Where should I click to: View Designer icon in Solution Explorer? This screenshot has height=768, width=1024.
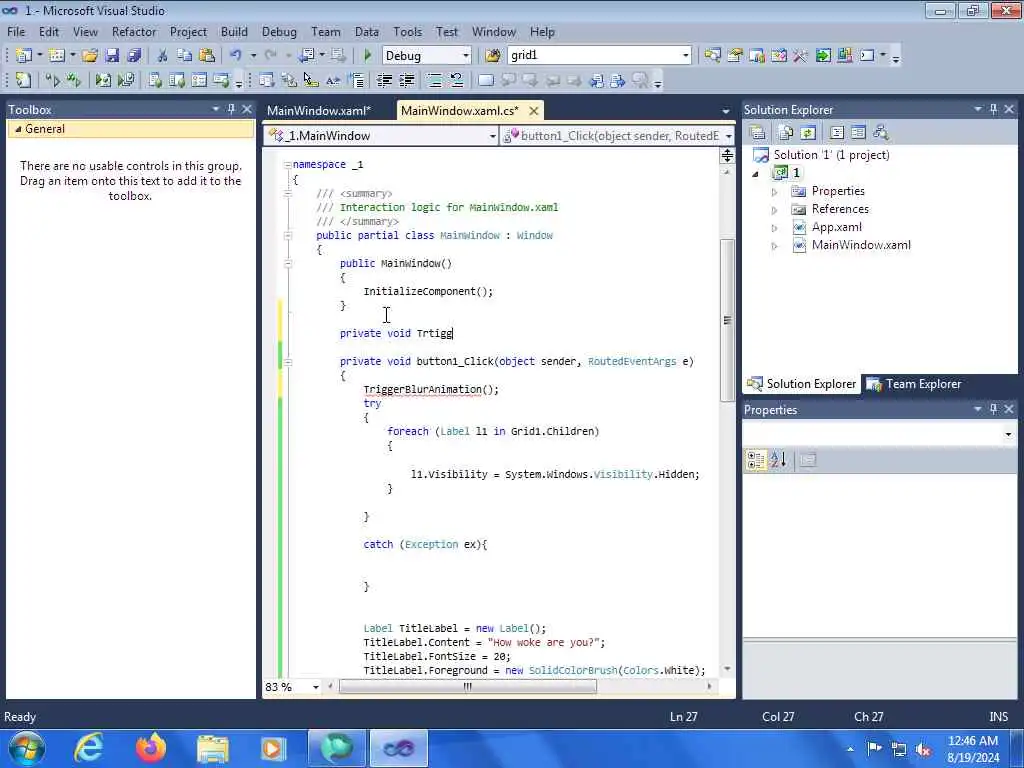(859, 133)
